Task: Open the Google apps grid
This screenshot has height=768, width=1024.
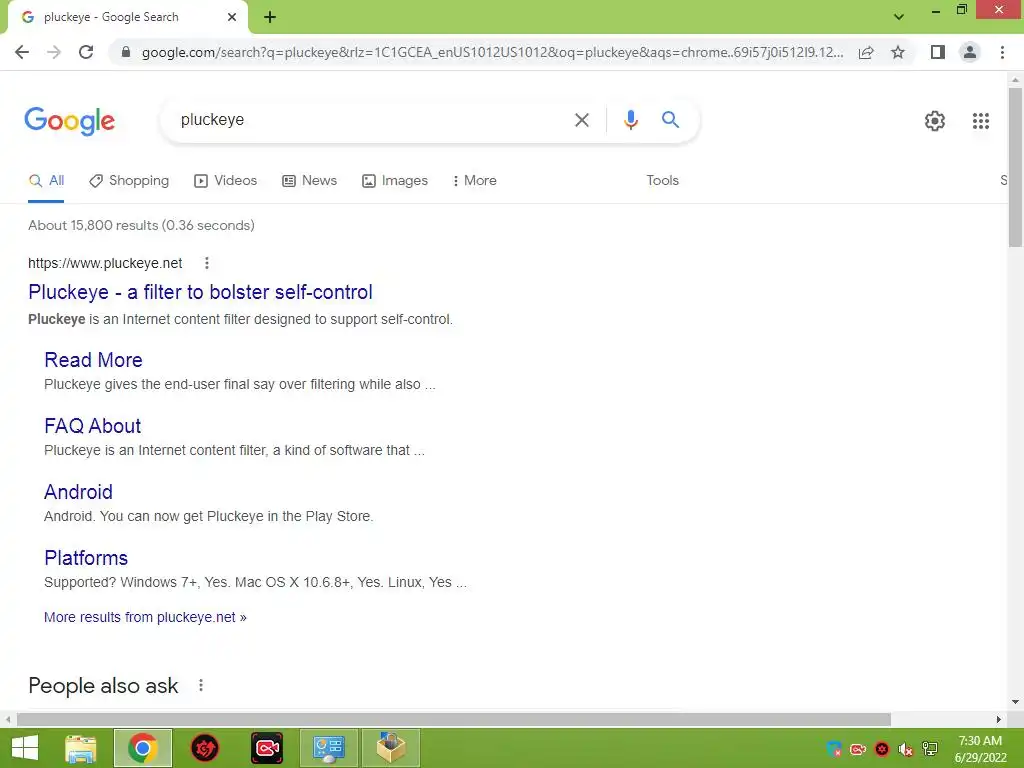Action: click(x=981, y=121)
